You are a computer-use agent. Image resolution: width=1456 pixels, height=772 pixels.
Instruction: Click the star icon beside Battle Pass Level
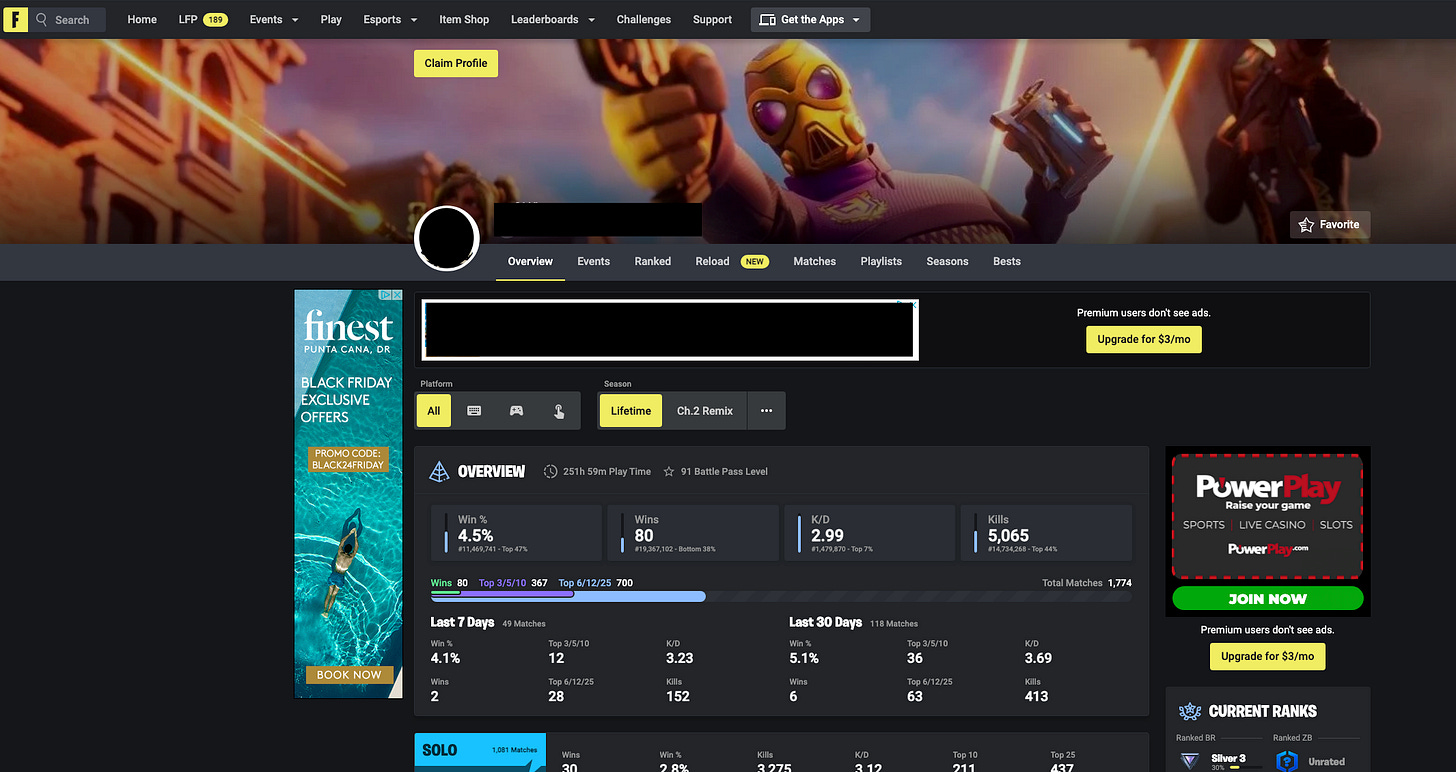[x=669, y=471]
